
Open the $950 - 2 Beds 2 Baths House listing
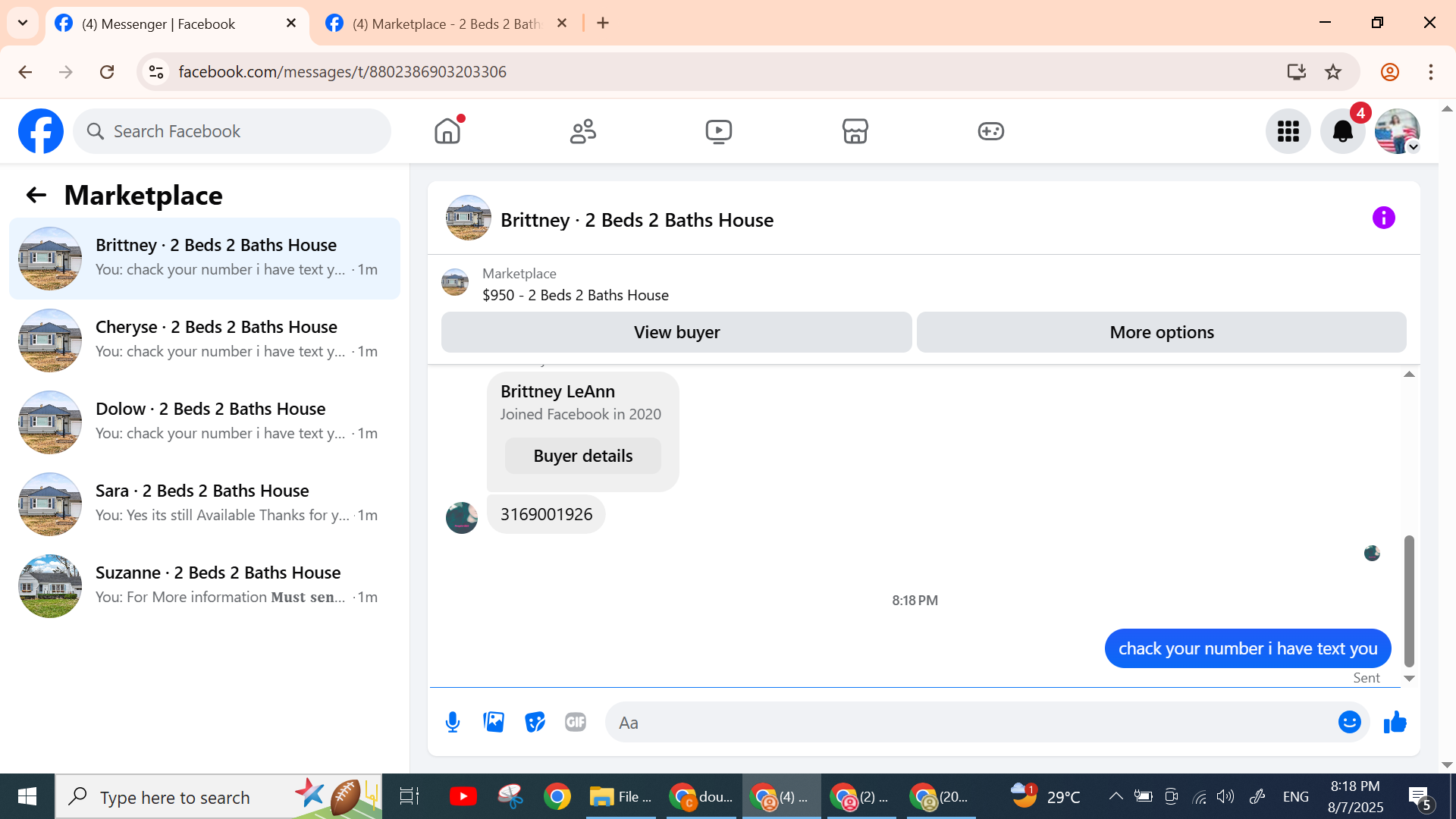[x=576, y=295]
